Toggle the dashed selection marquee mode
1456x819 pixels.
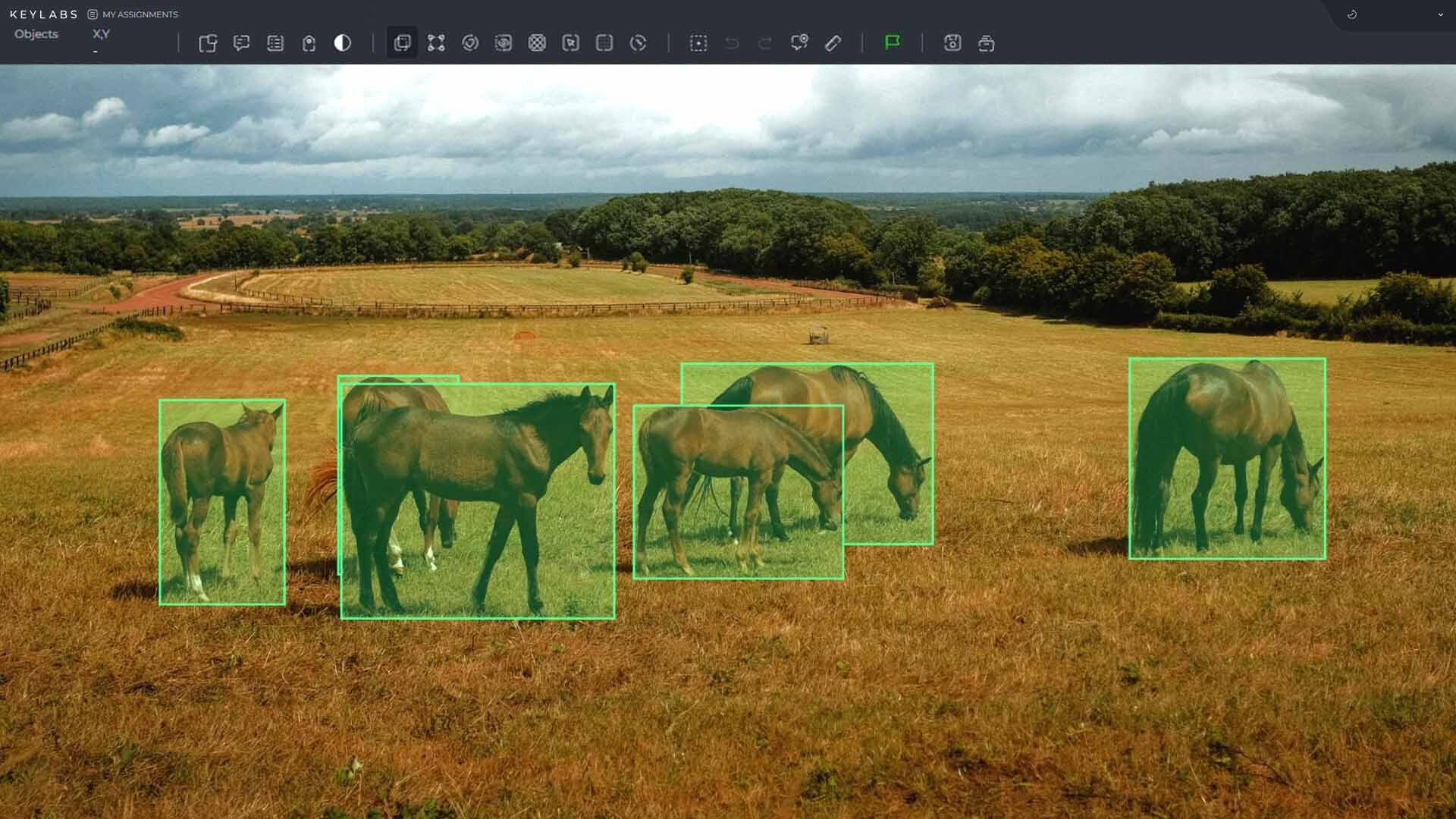tap(698, 43)
